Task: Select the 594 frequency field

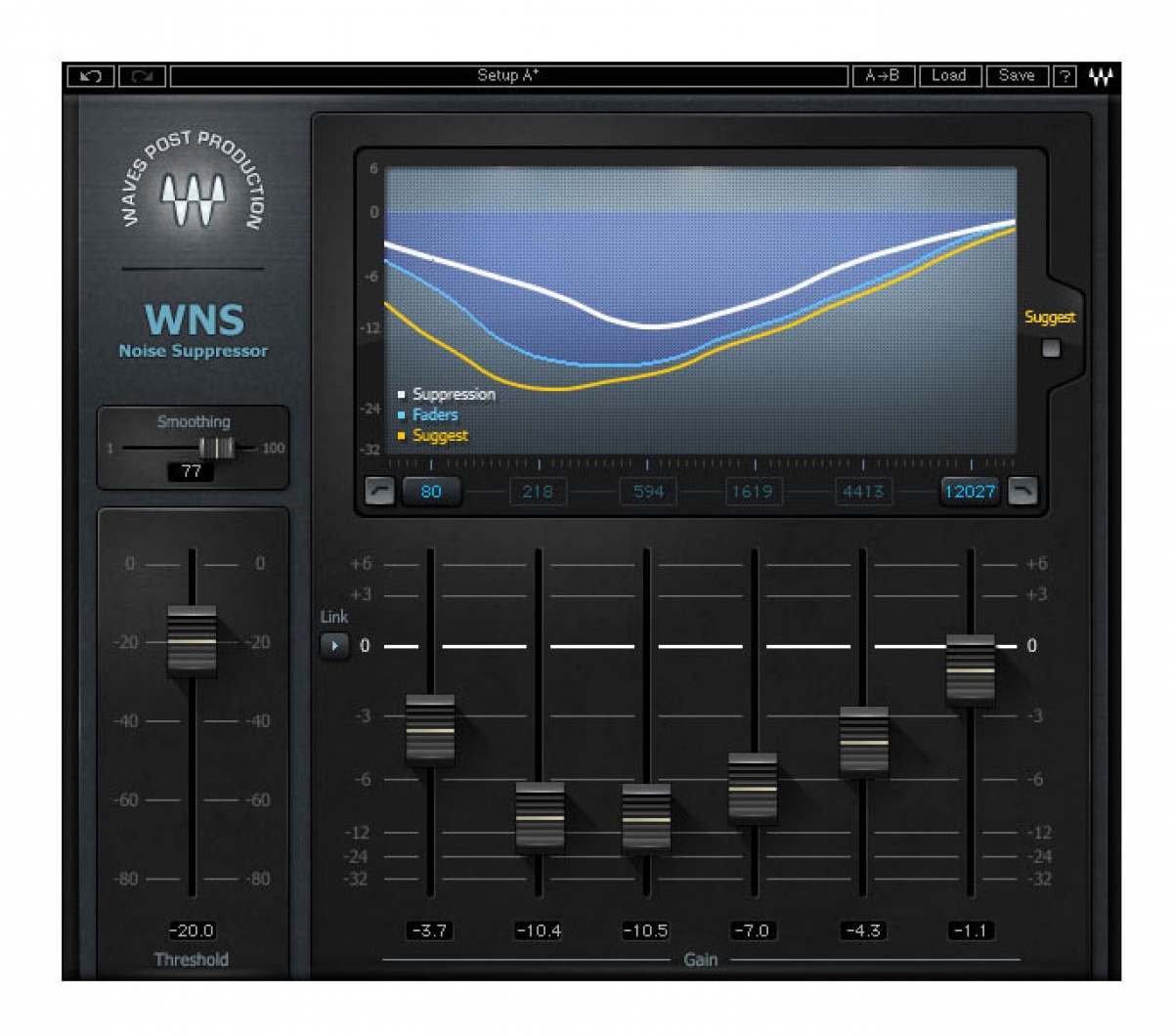Action: [648, 491]
